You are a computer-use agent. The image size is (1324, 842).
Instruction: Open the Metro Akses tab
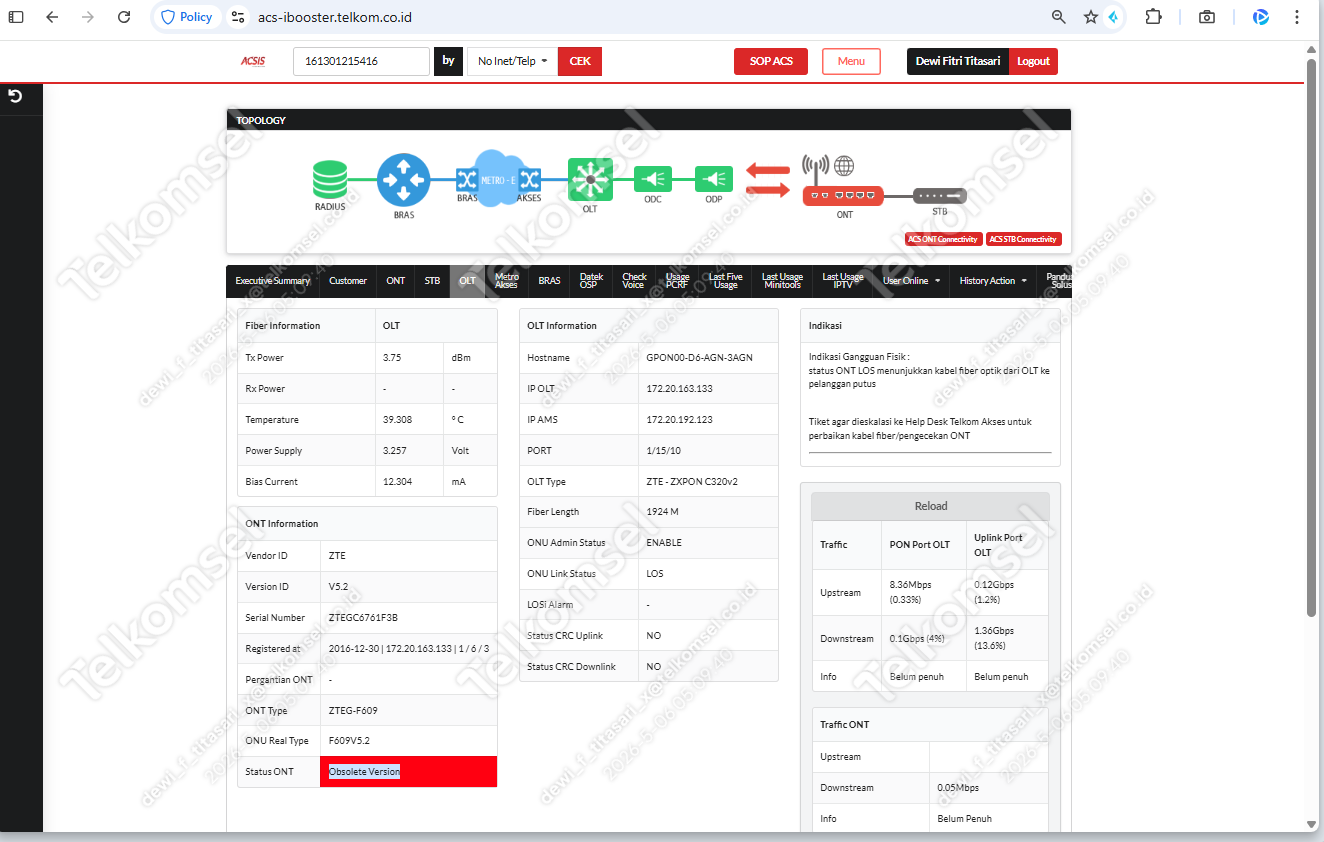pyautogui.click(x=507, y=281)
